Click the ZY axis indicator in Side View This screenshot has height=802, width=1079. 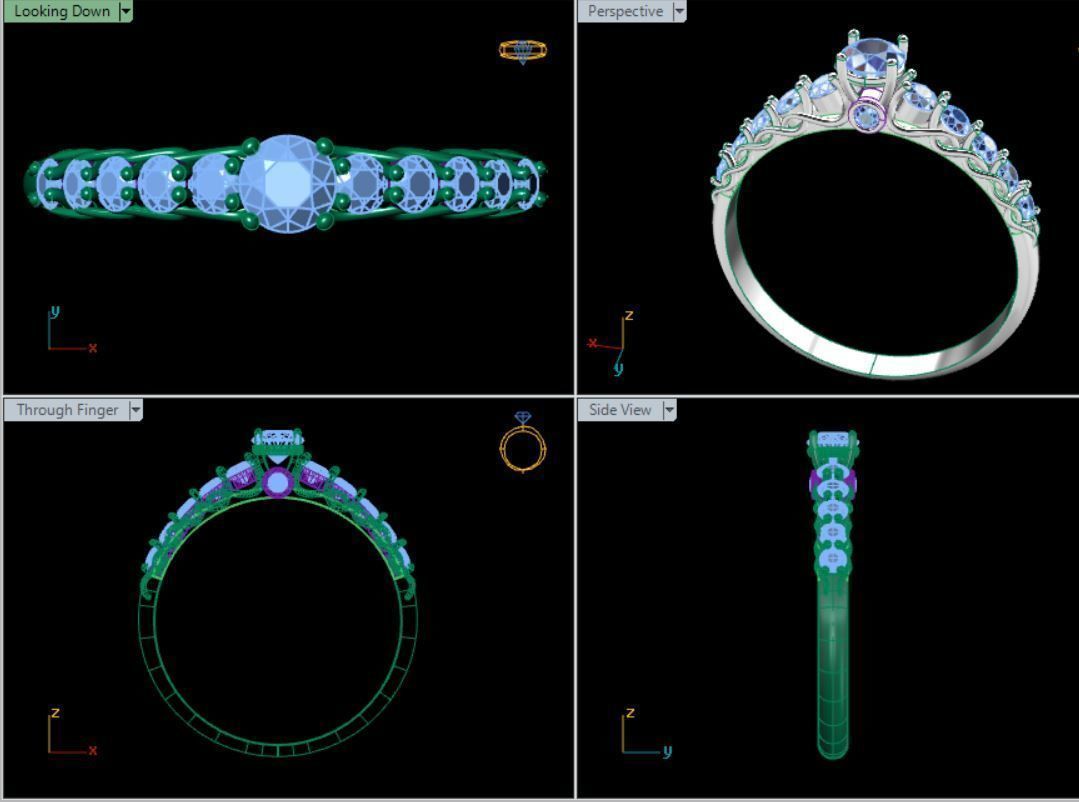[x=647, y=732]
